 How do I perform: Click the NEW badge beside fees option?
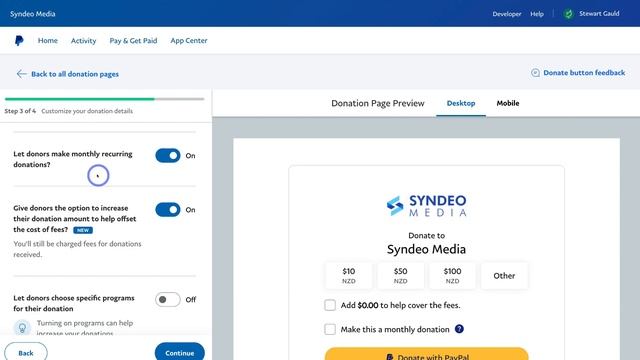83,230
